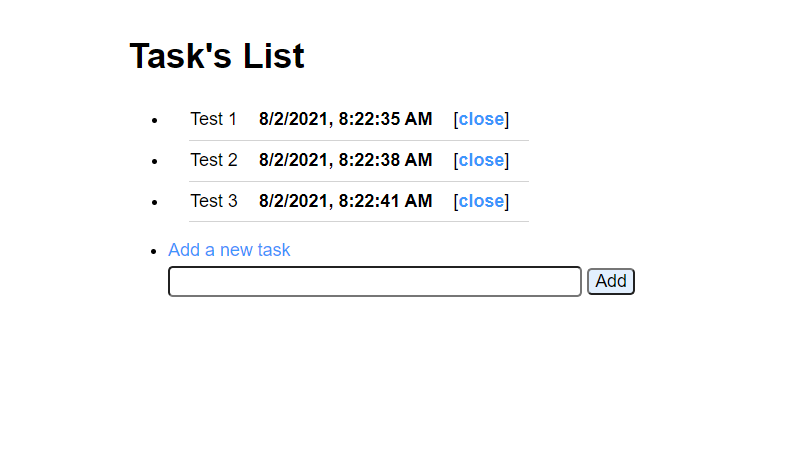Viewport: 800px width, 450px height.
Task: Focus the new task text input field
Action: tap(374, 282)
